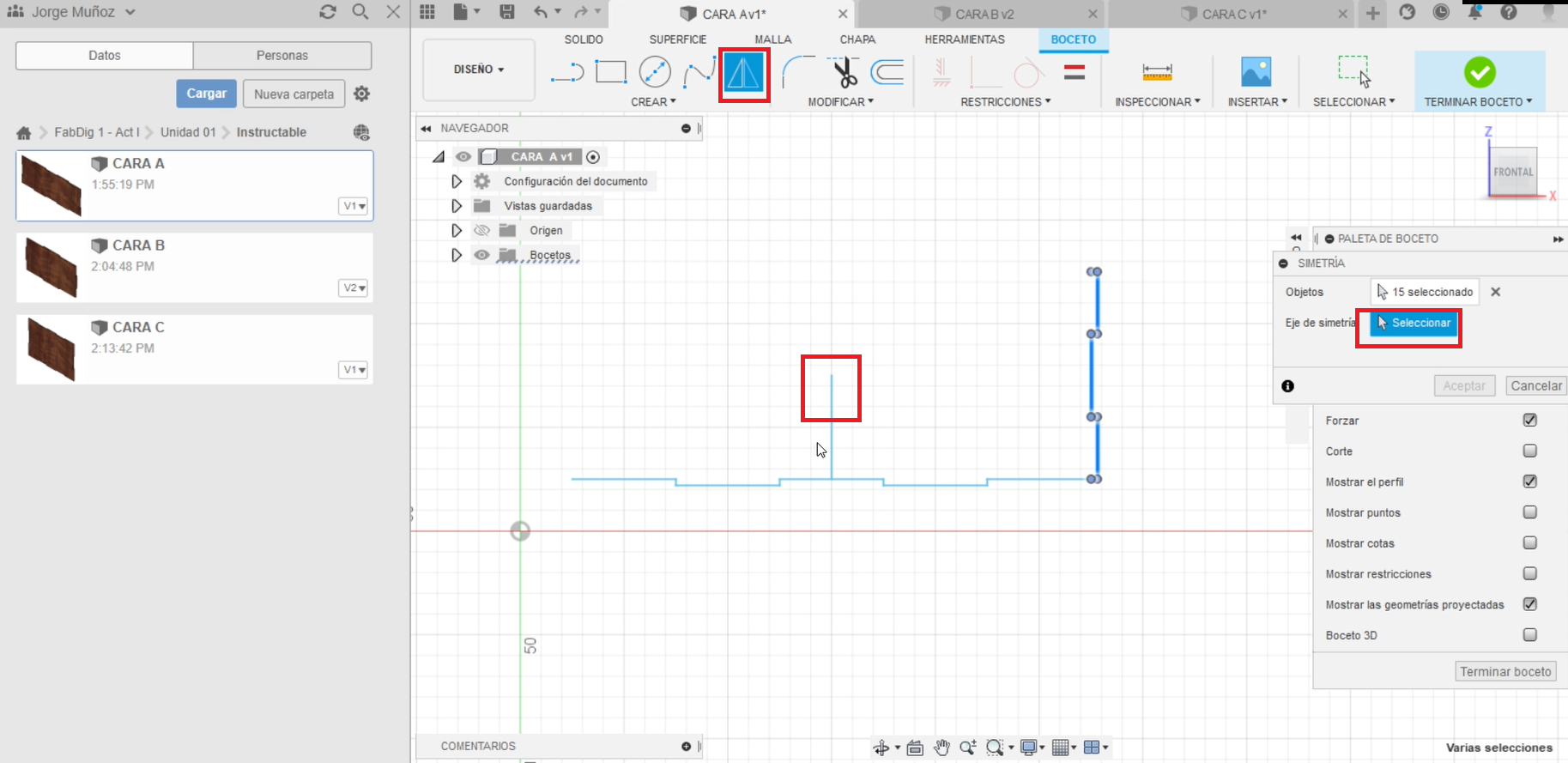Click the FRONTAL face of the view cube
The height and width of the screenshot is (763, 1568).
coord(1513,172)
